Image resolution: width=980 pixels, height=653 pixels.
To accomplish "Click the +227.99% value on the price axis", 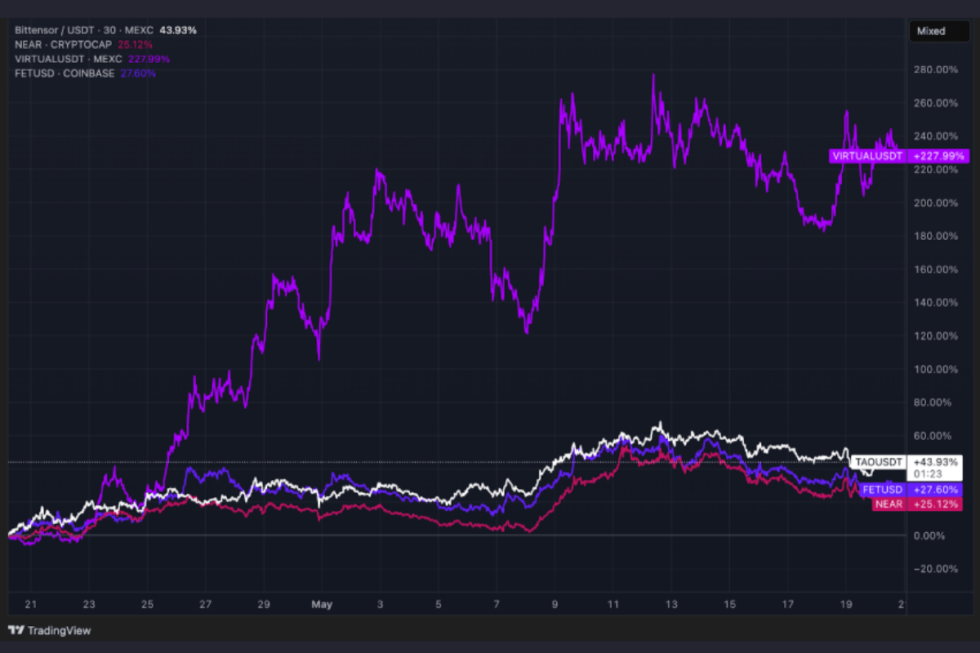I will 938,156.
